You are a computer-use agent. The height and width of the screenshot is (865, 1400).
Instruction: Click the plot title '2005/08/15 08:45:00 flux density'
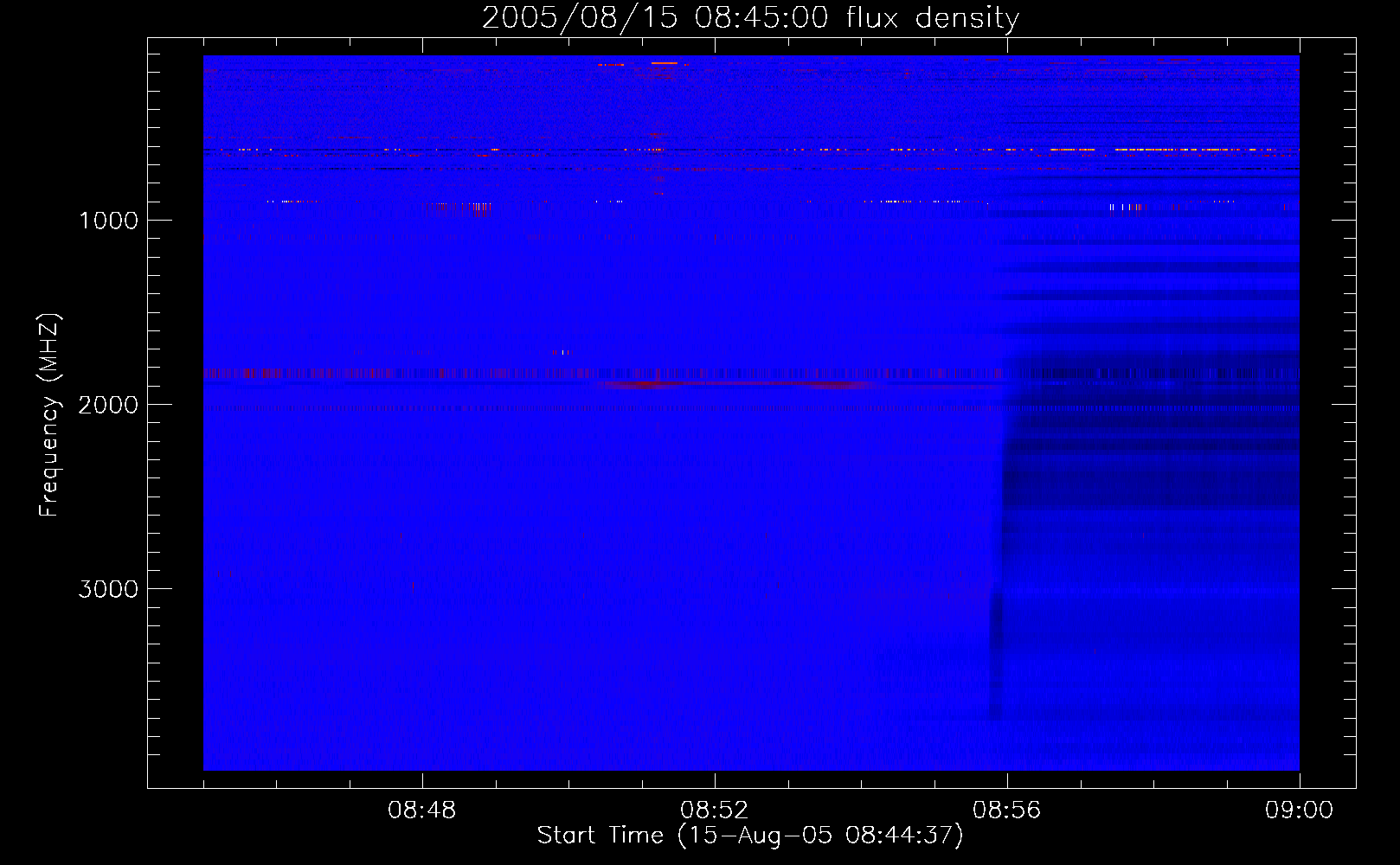(x=750, y=17)
